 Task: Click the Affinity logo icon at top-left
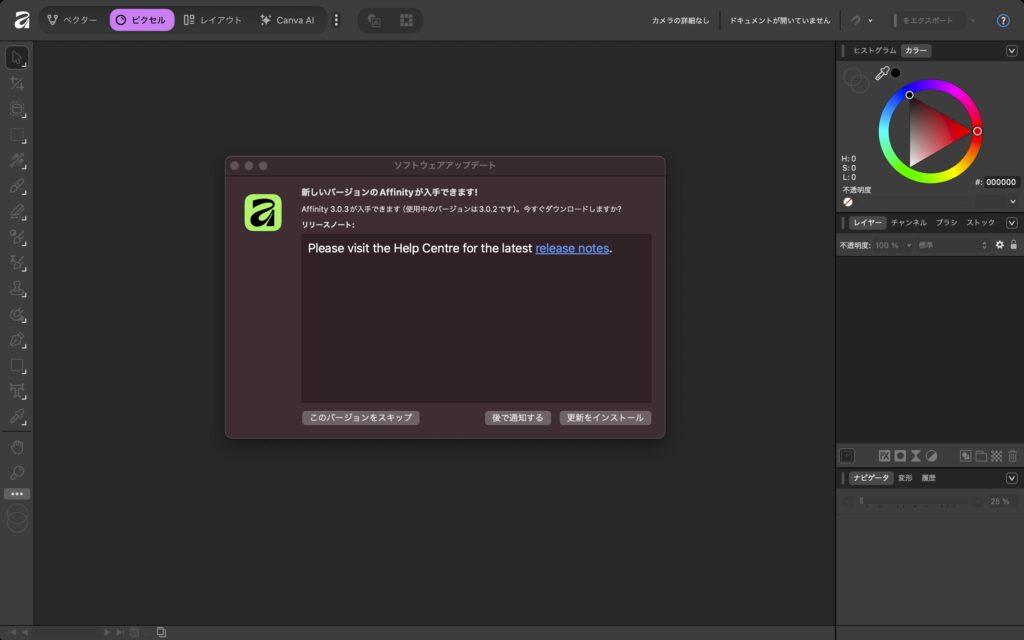click(21, 20)
